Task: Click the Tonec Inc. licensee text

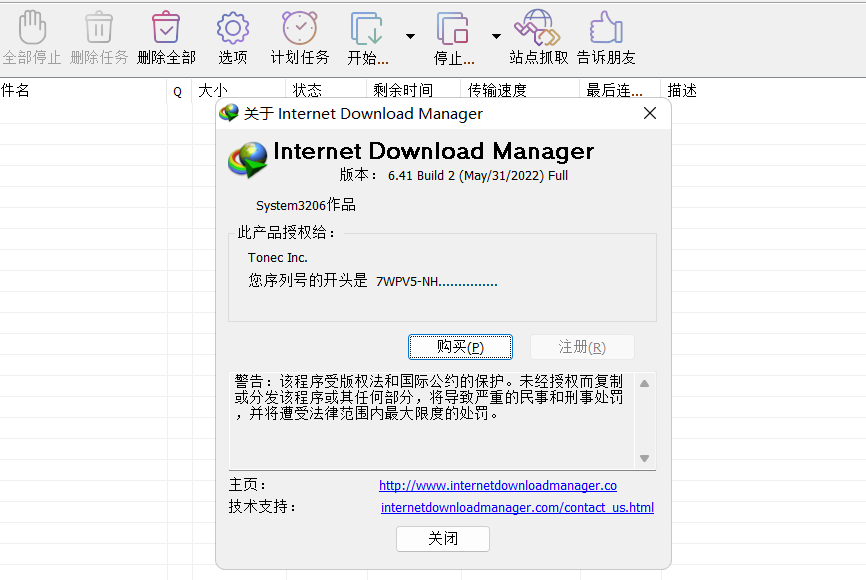Action: coord(278,258)
